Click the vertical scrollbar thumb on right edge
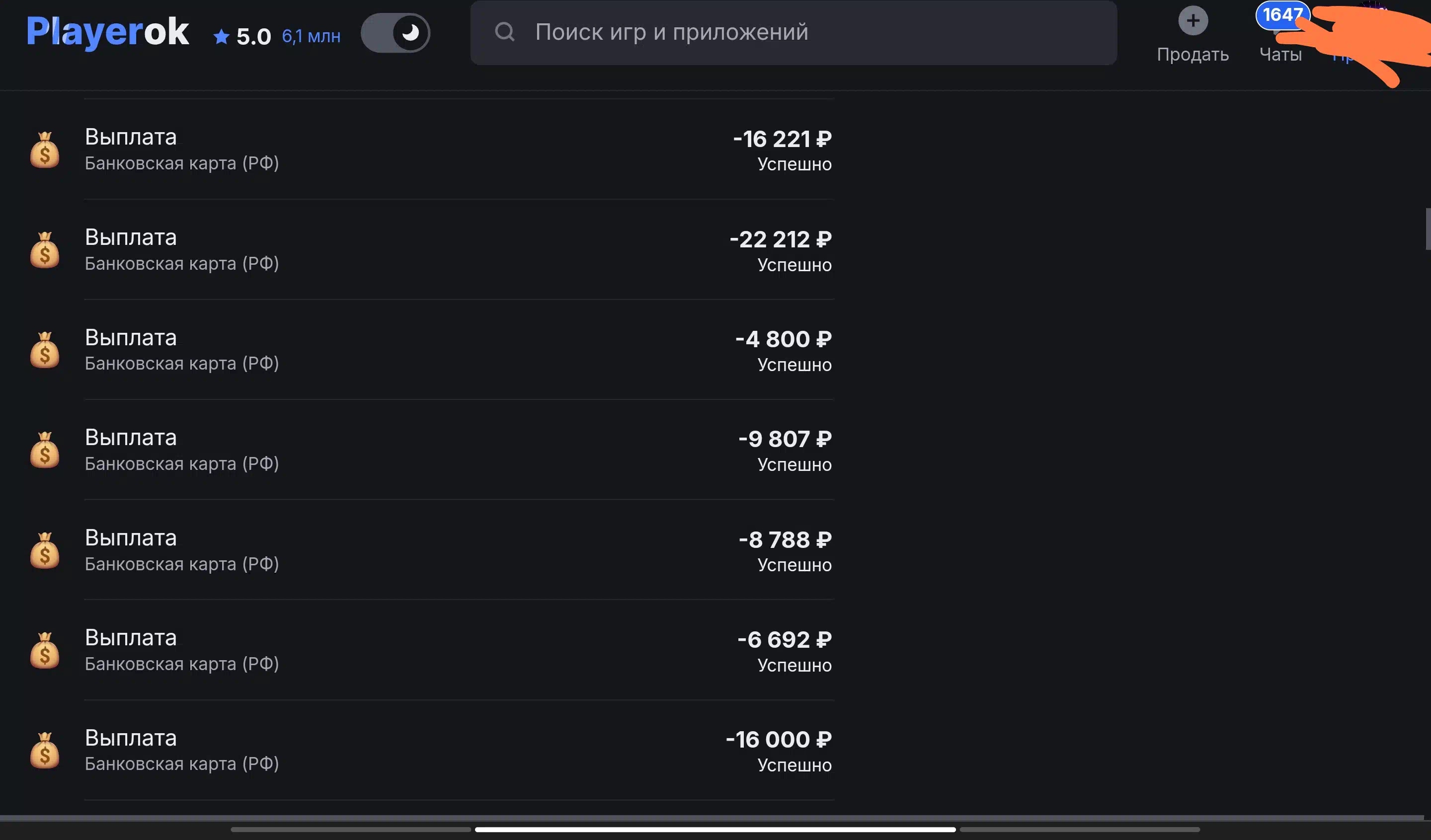Image resolution: width=1431 pixels, height=840 pixels. pyautogui.click(x=1428, y=229)
